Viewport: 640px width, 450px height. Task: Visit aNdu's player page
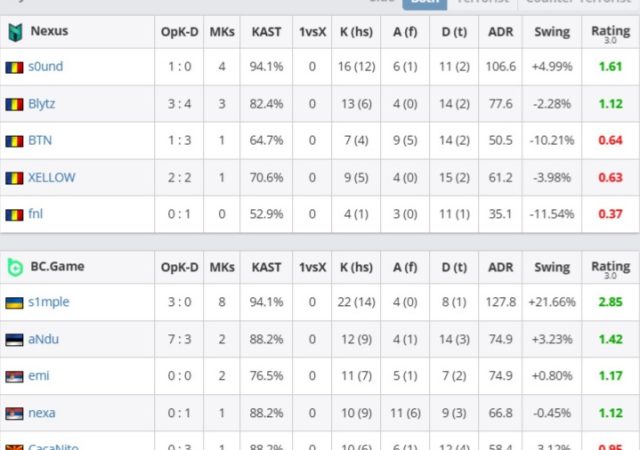44,339
